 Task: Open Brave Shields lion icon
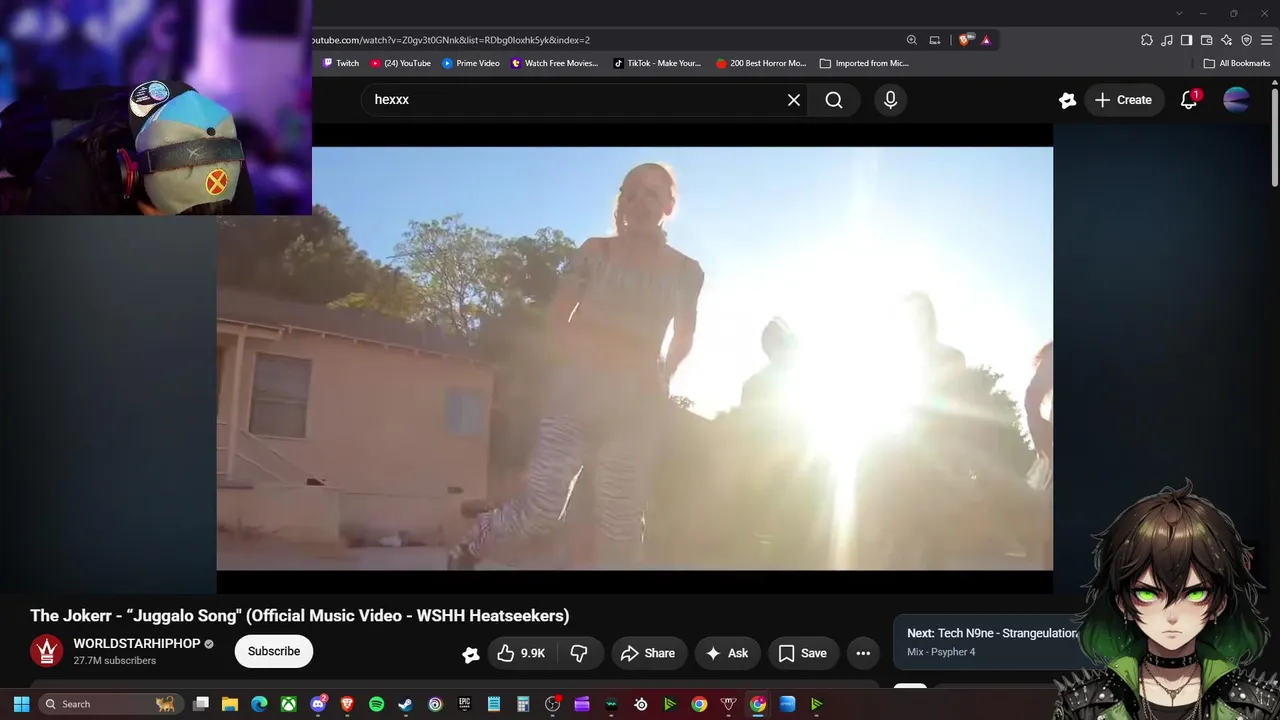964,40
